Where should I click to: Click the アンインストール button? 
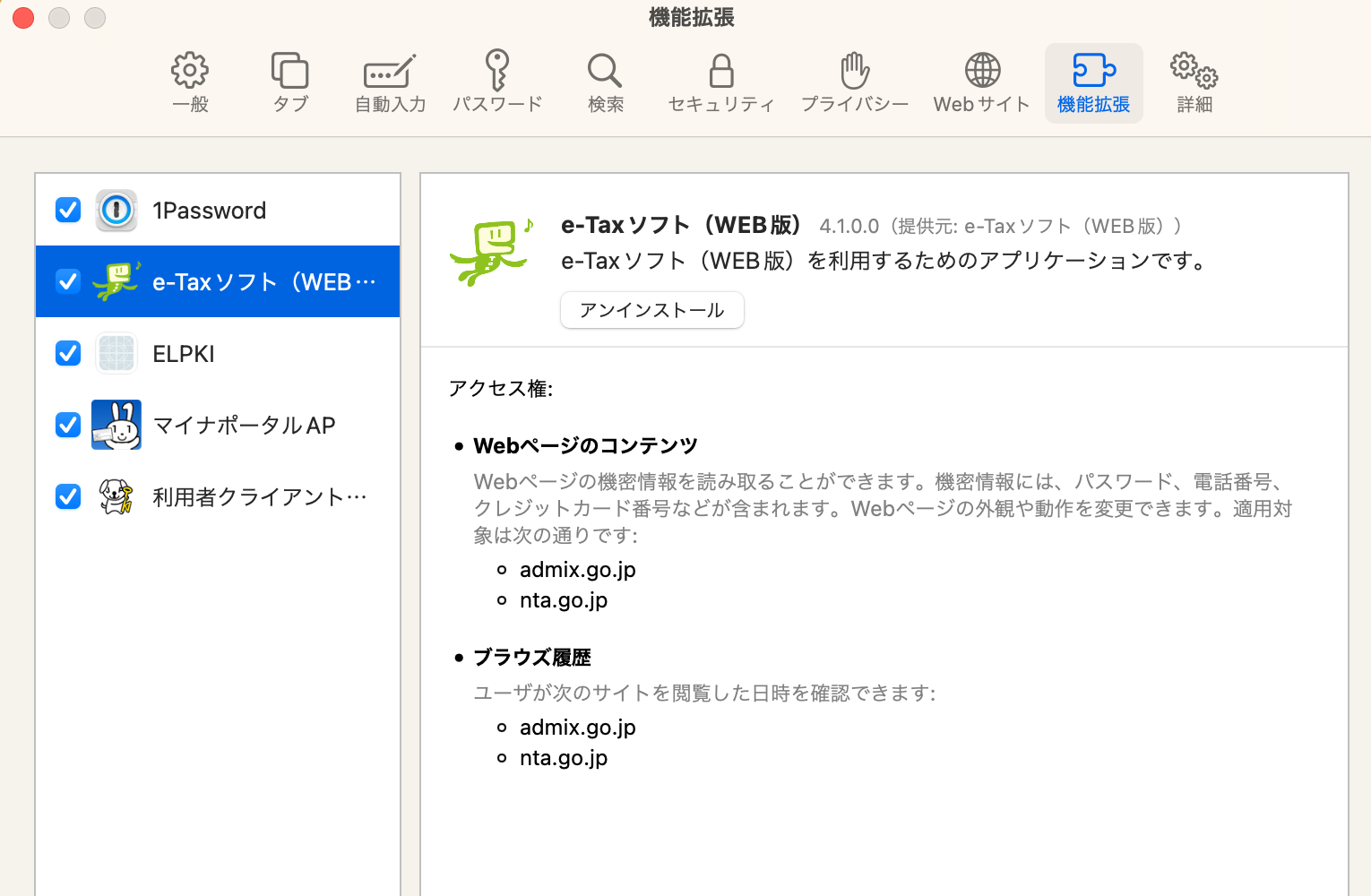coord(651,310)
